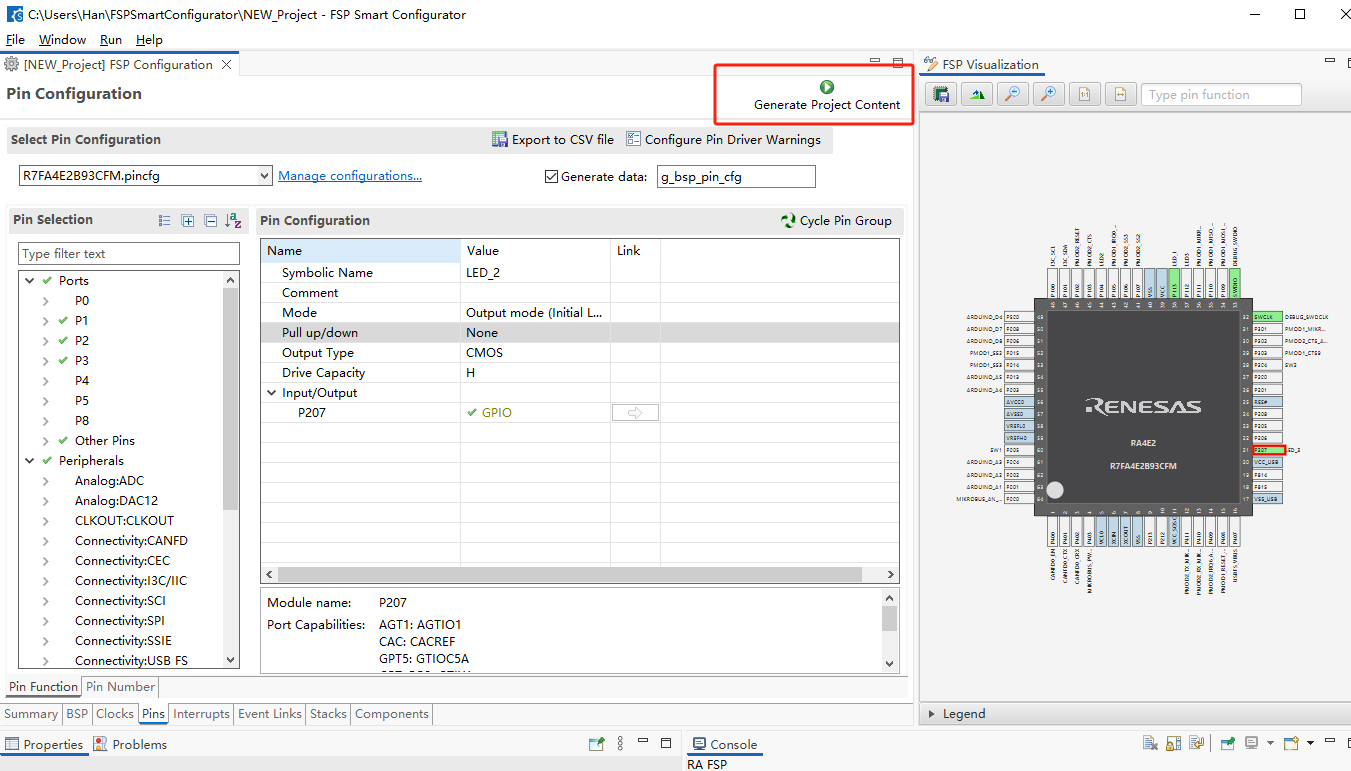
Task: Click the Symbolic Name value LED_2
Action: click(483, 273)
